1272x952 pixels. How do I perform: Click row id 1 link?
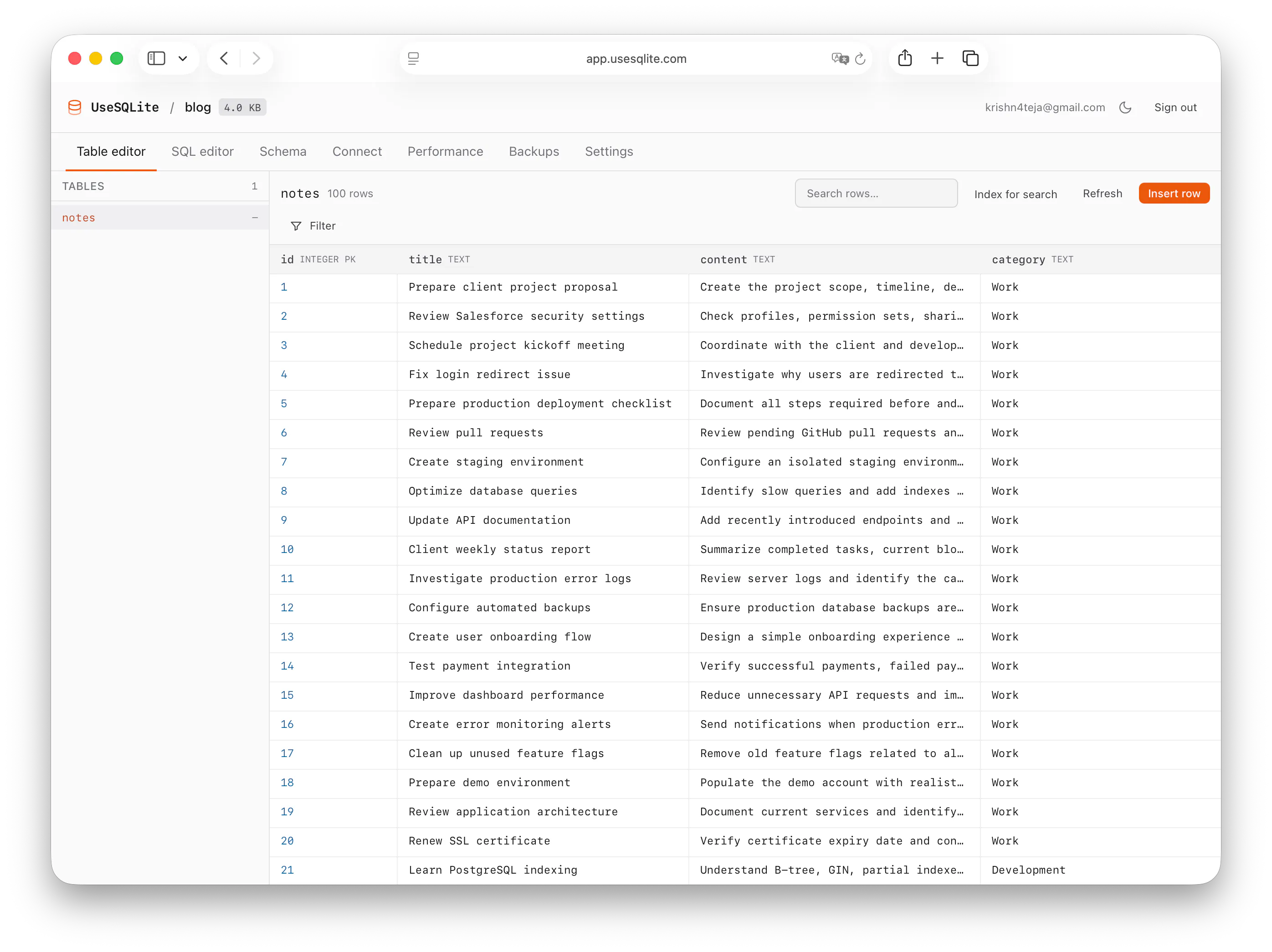(284, 287)
